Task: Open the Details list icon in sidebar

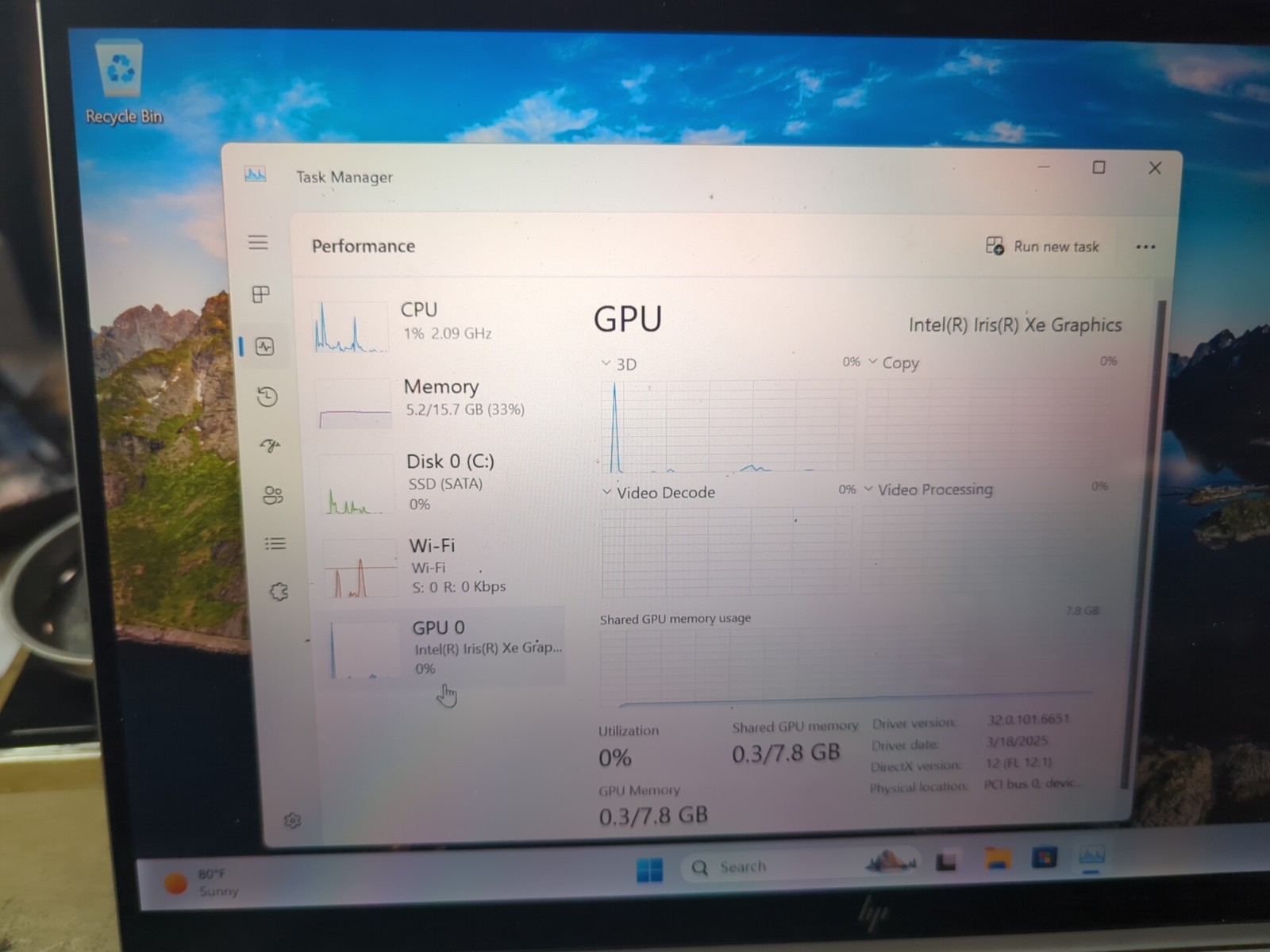Action: [275, 543]
